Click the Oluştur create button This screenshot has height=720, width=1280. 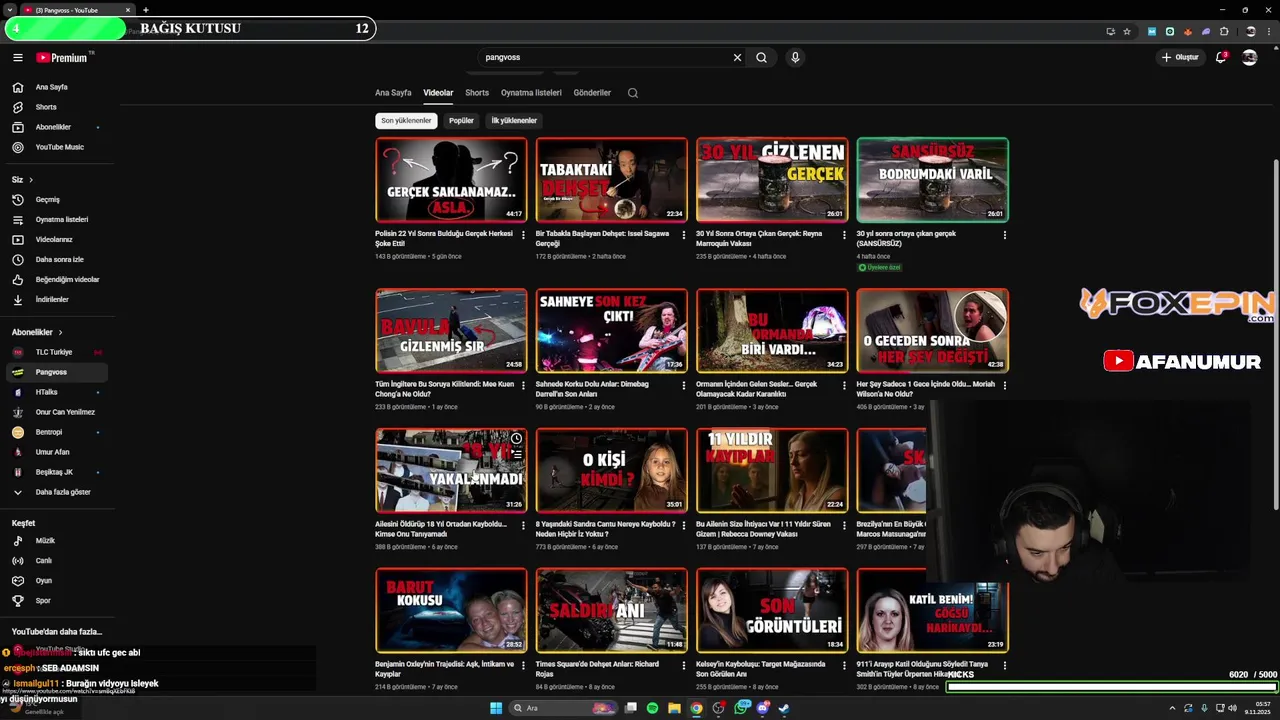tap(1180, 58)
